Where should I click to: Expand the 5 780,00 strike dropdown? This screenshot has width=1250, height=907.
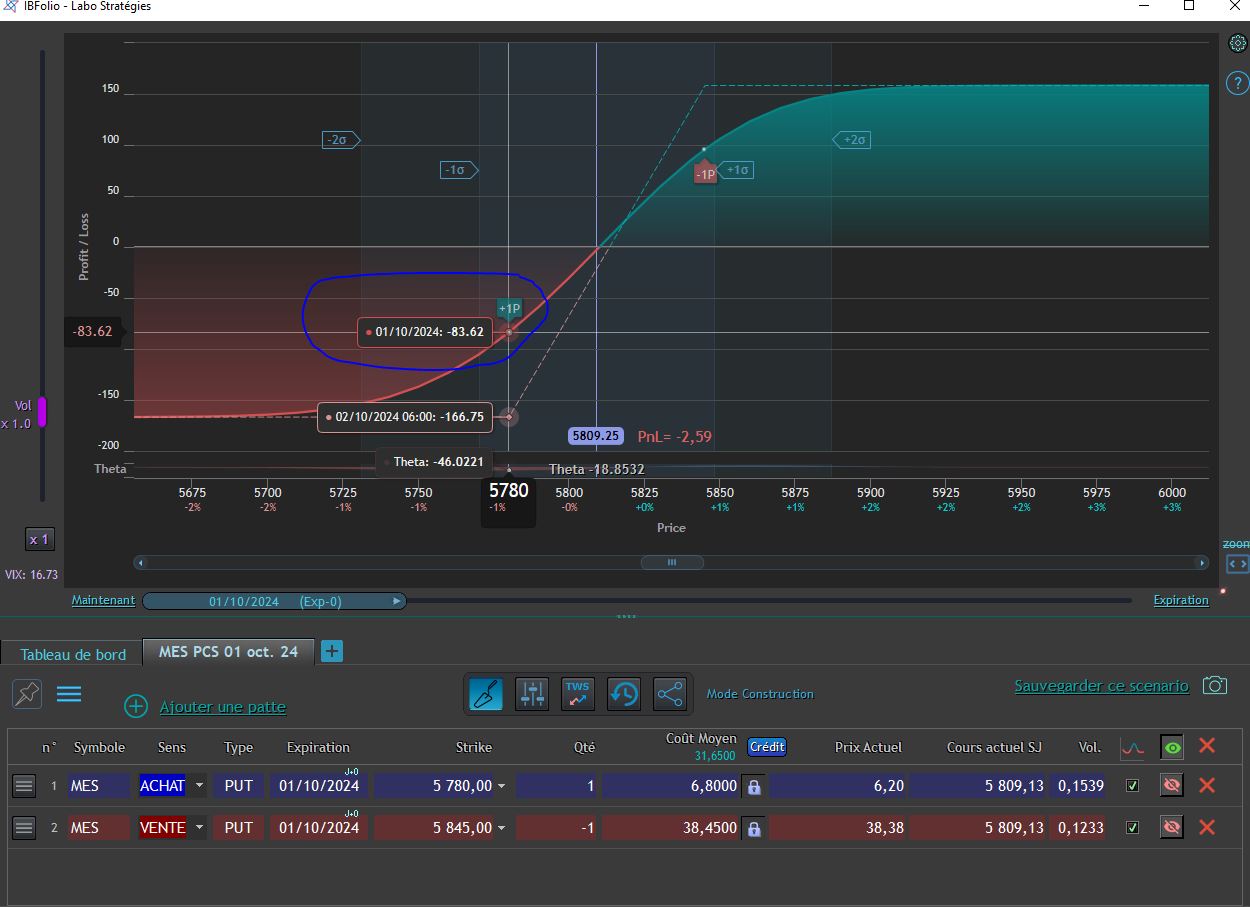coord(501,787)
